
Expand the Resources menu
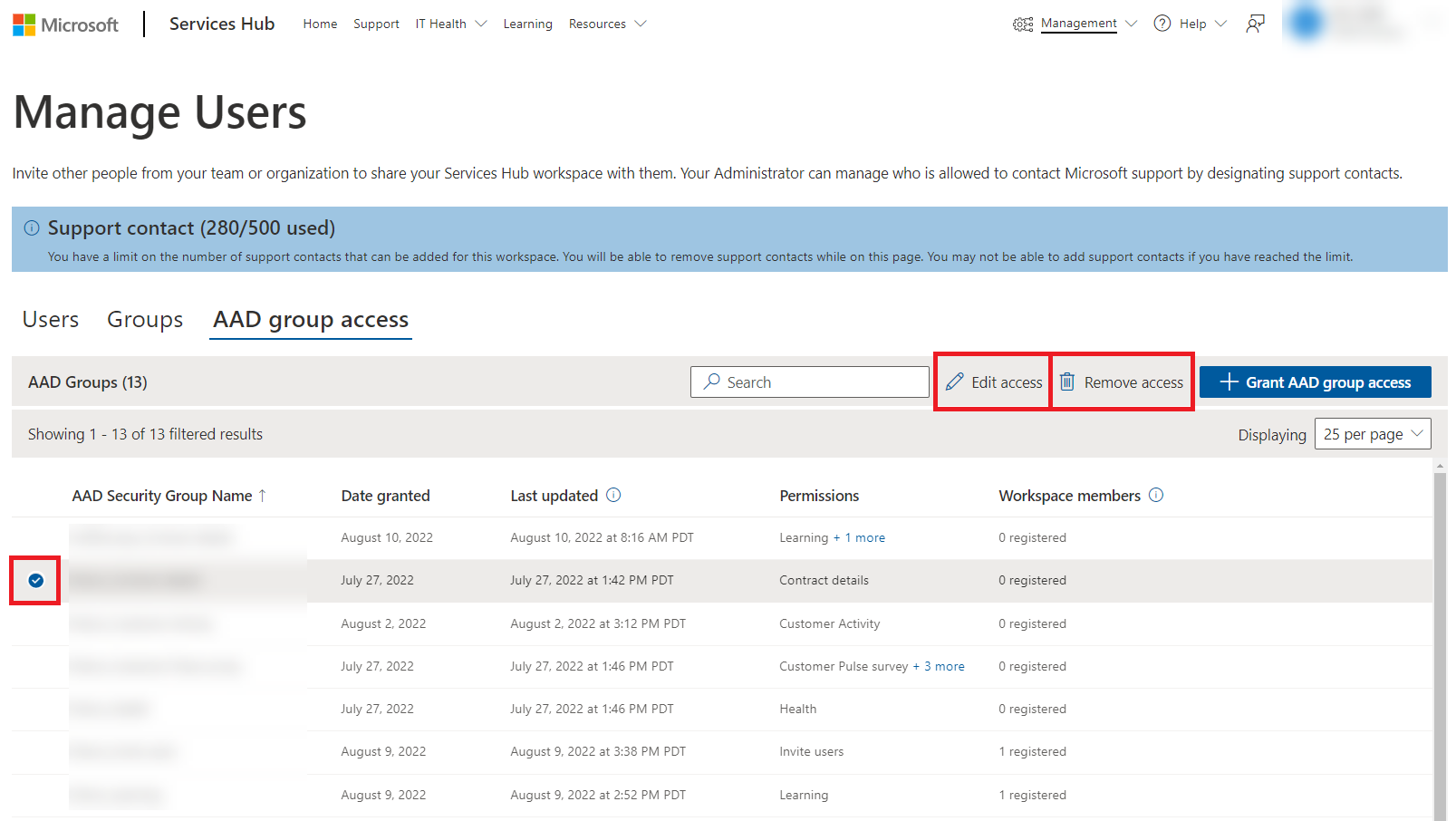607,24
